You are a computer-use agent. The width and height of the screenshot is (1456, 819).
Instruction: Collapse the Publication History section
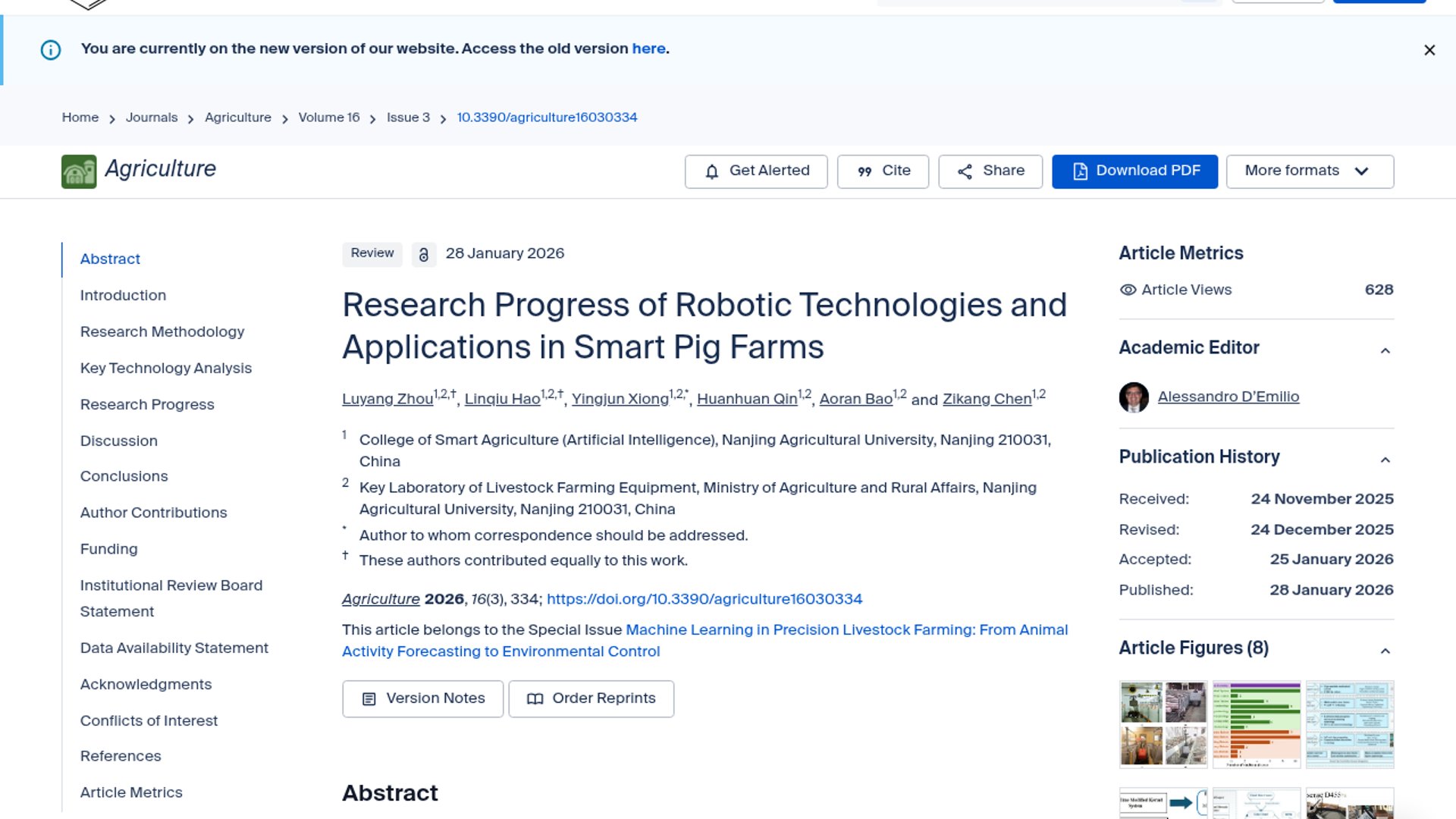1385,460
